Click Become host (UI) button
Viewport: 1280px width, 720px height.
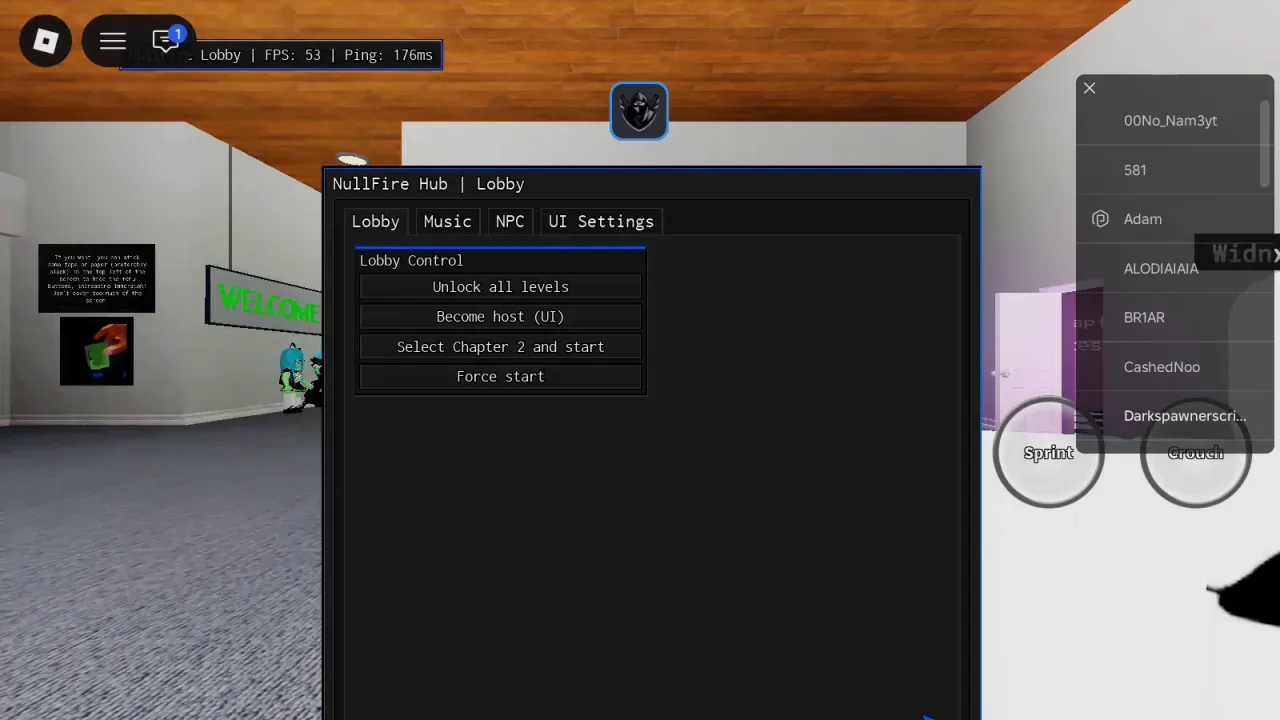point(500,317)
